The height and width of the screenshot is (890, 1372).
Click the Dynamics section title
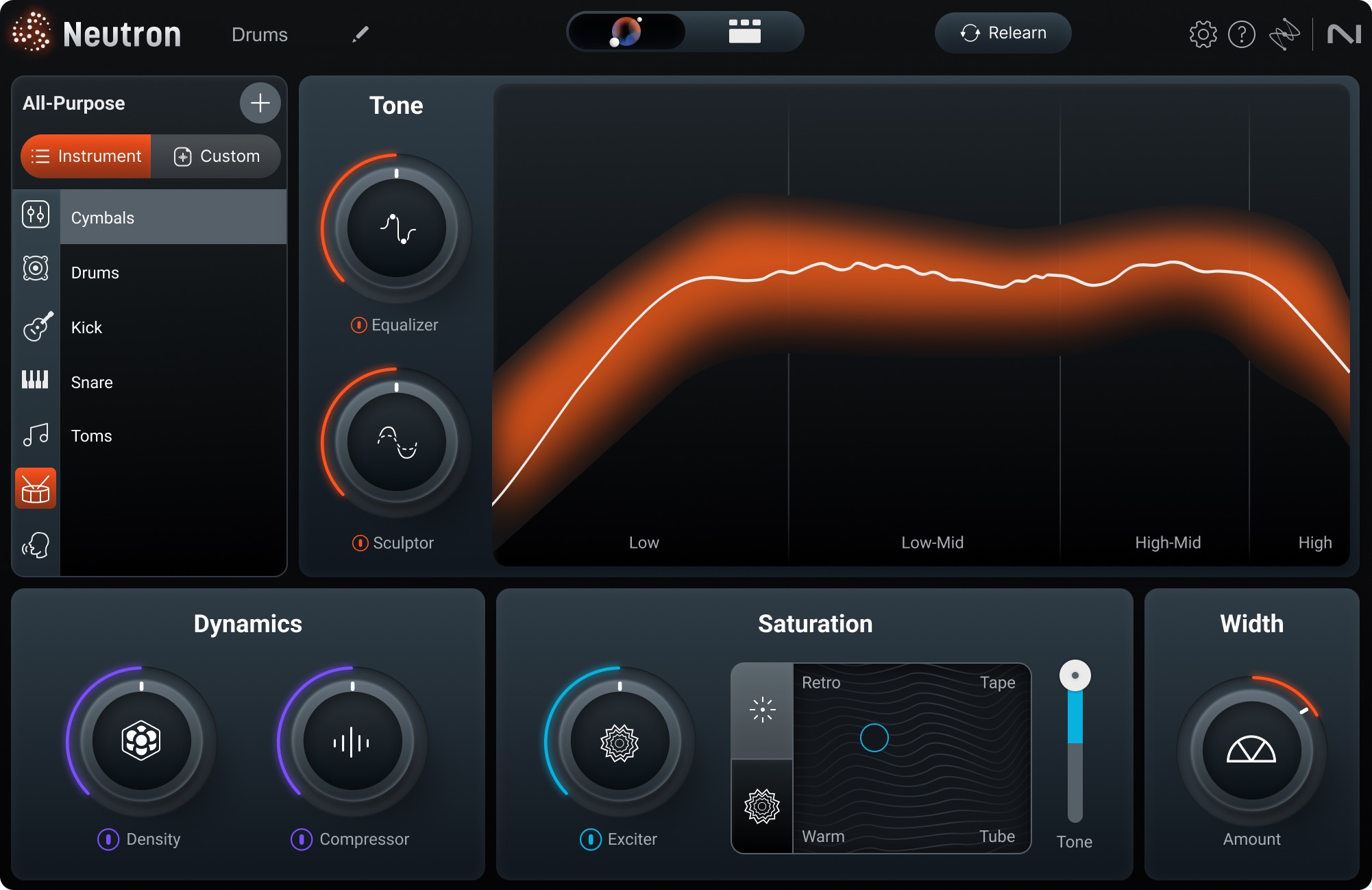coord(248,624)
